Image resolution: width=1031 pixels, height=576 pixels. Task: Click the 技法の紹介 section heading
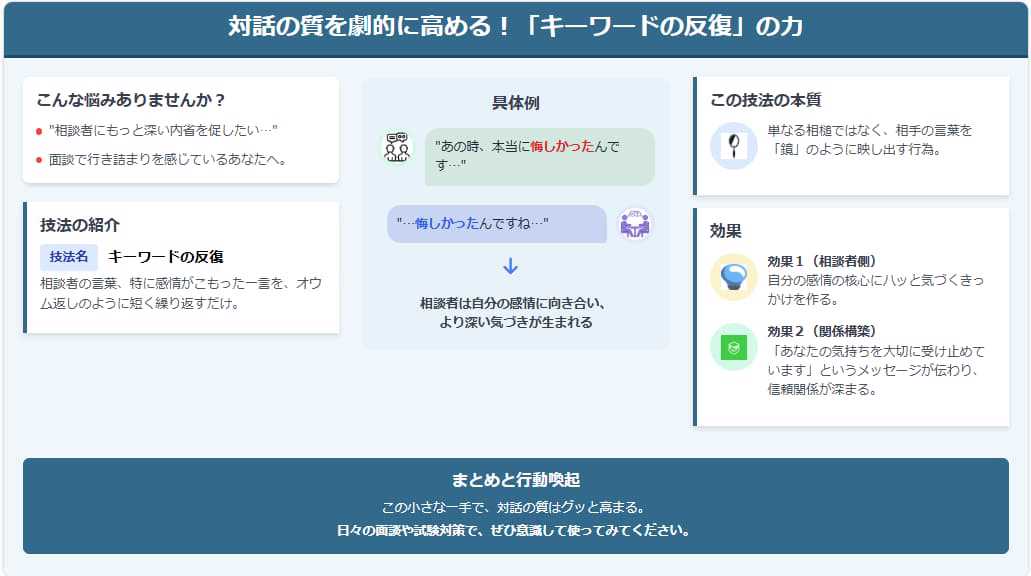point(80,225)
